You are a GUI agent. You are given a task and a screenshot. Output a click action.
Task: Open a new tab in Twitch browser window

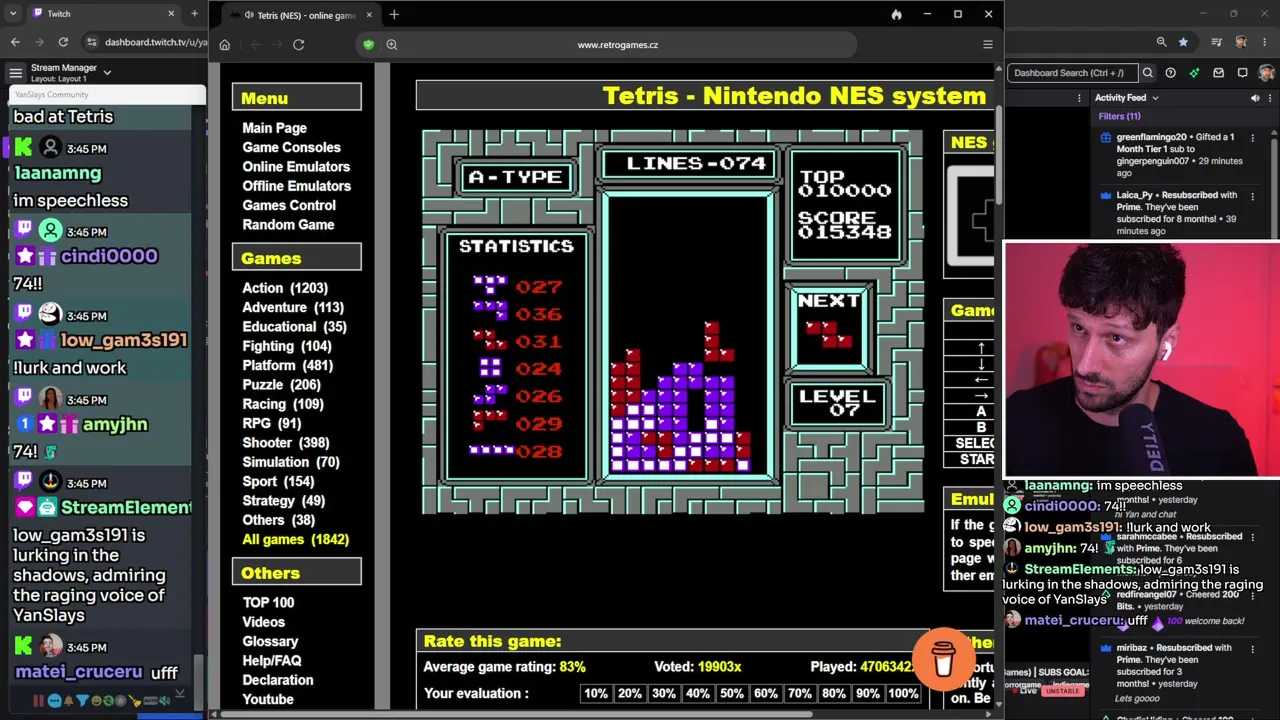point(194,14)
